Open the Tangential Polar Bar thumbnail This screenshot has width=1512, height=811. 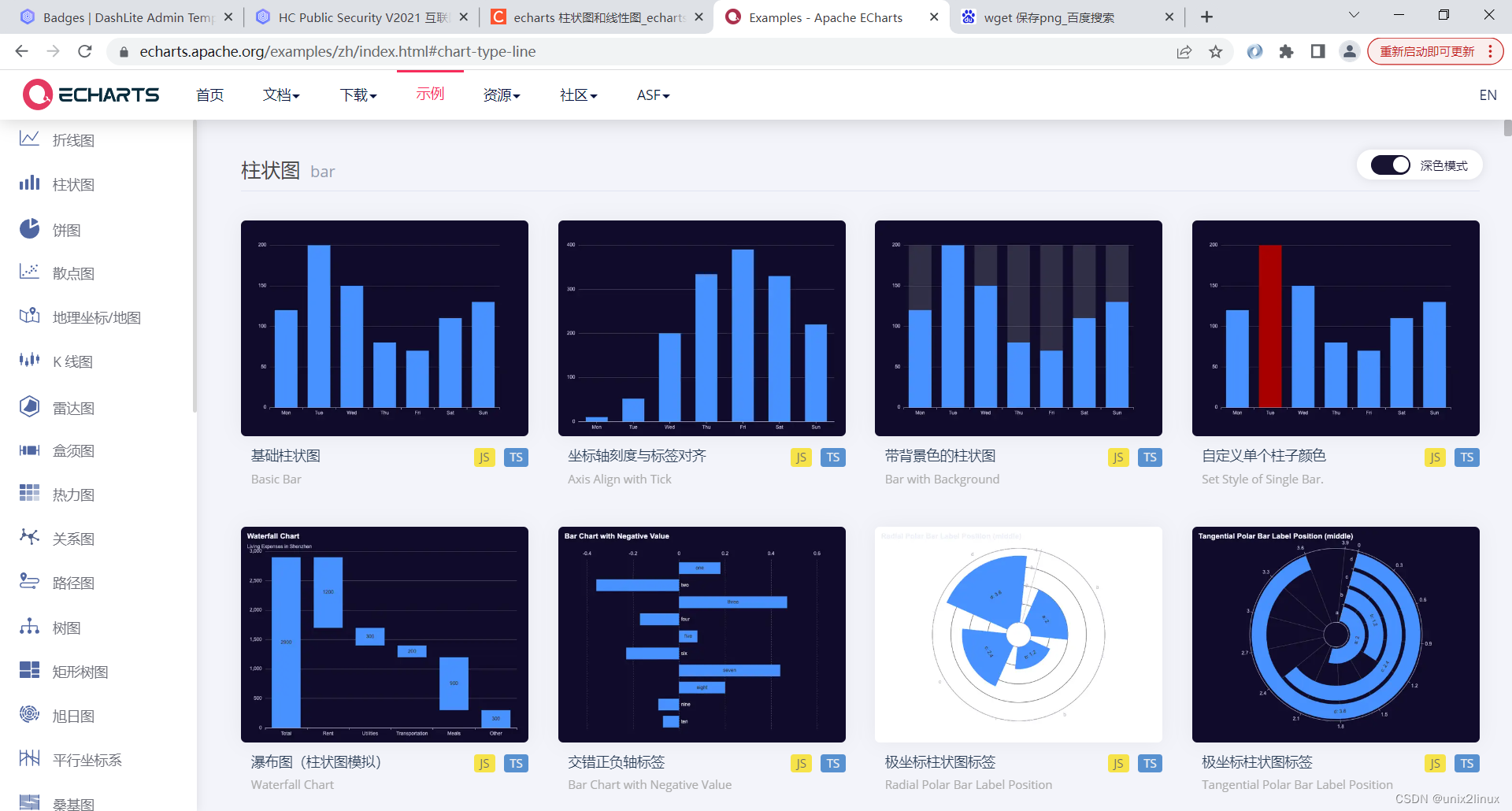click(1336, 635)
